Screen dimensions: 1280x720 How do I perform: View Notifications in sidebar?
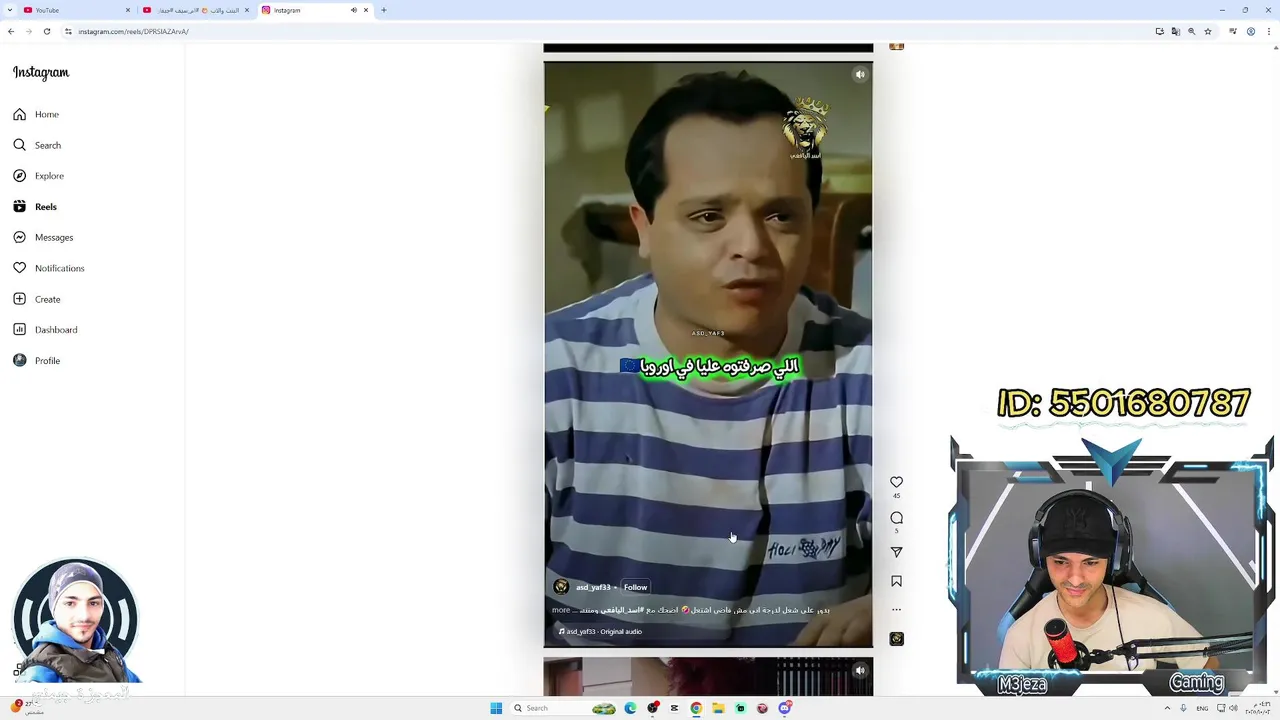click(x=48, y=268)
